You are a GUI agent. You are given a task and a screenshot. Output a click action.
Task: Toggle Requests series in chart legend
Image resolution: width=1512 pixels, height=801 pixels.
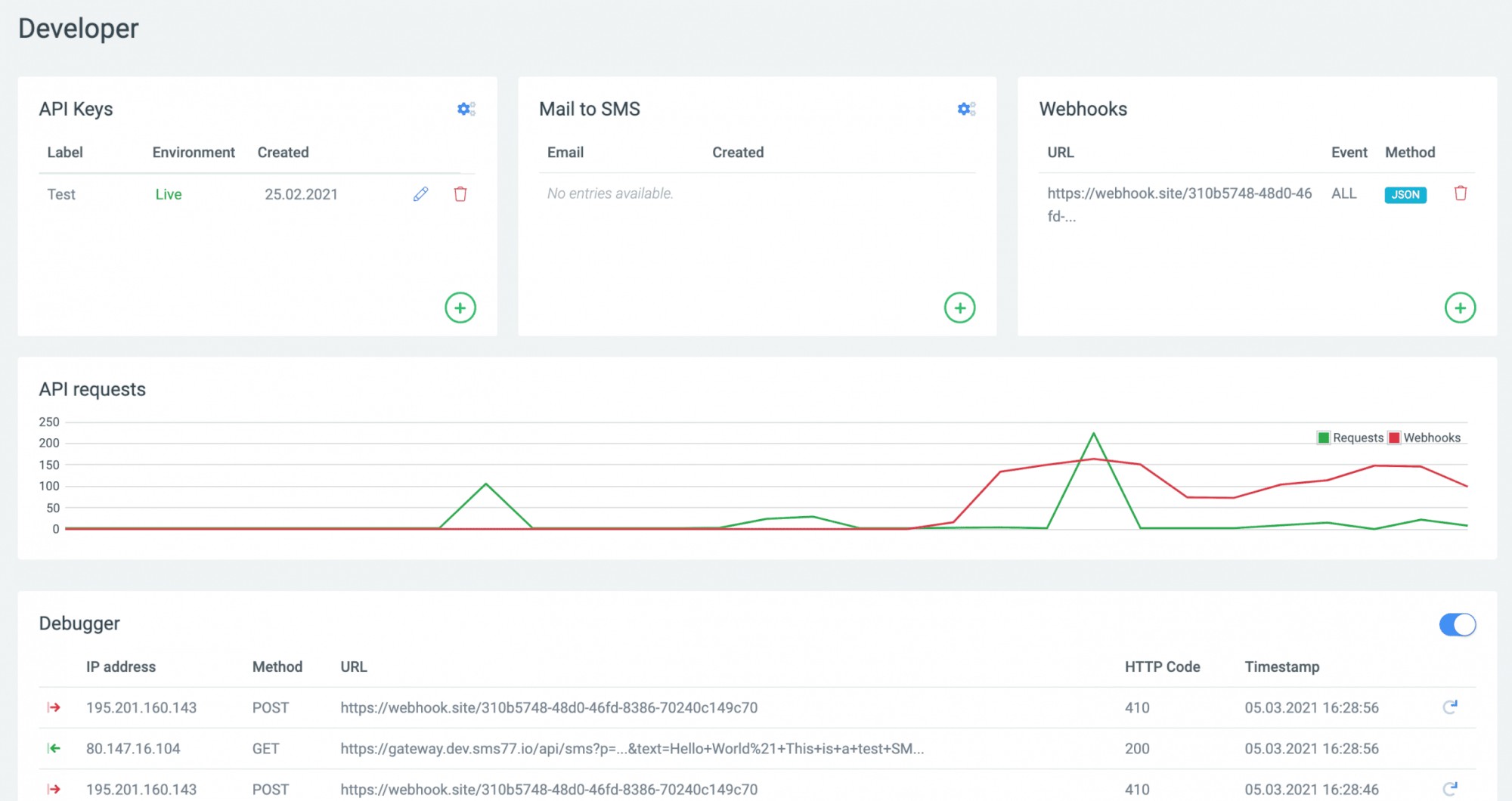(x=1350, y=438)
